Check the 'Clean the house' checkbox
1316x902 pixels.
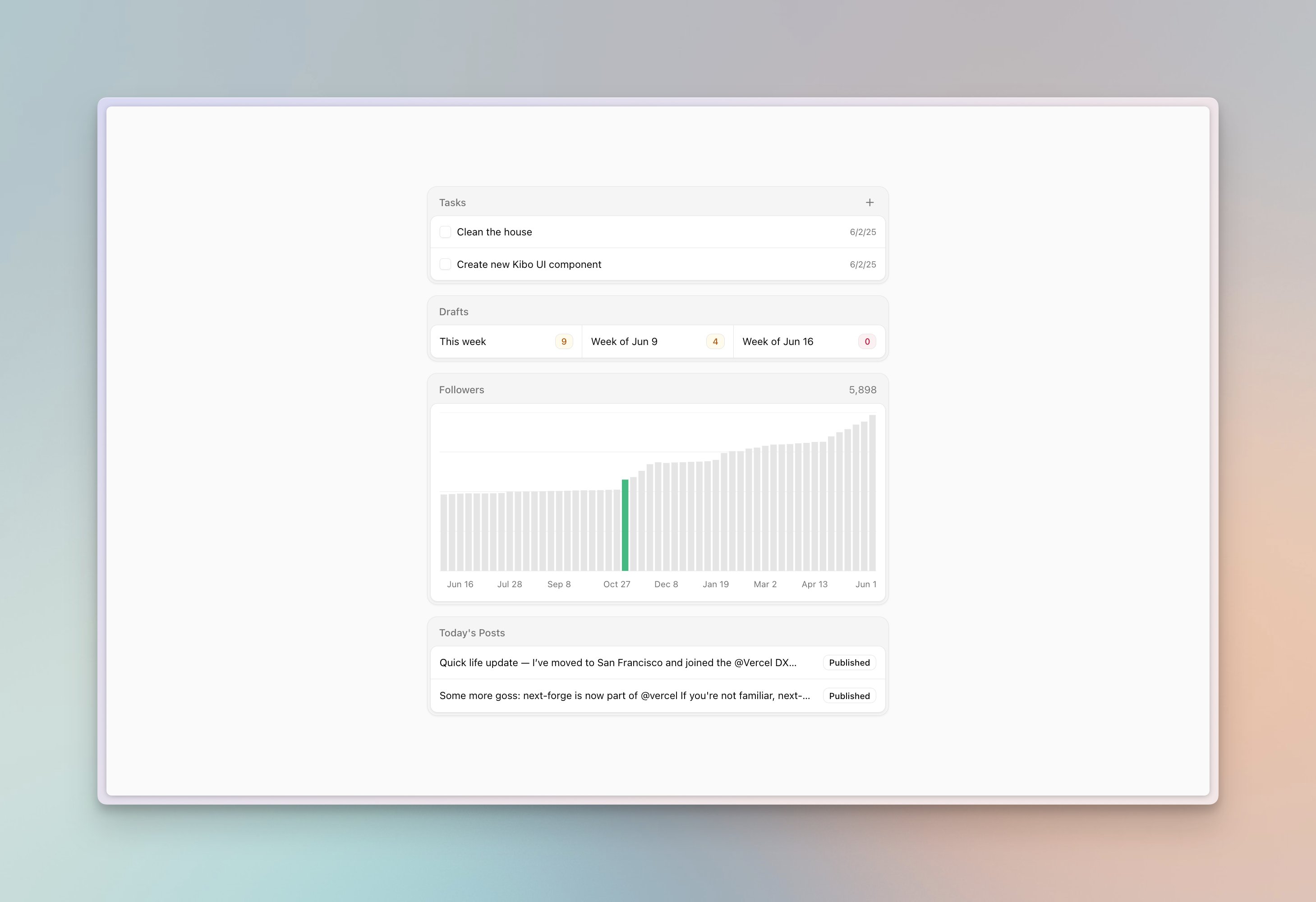coord(445,232)
